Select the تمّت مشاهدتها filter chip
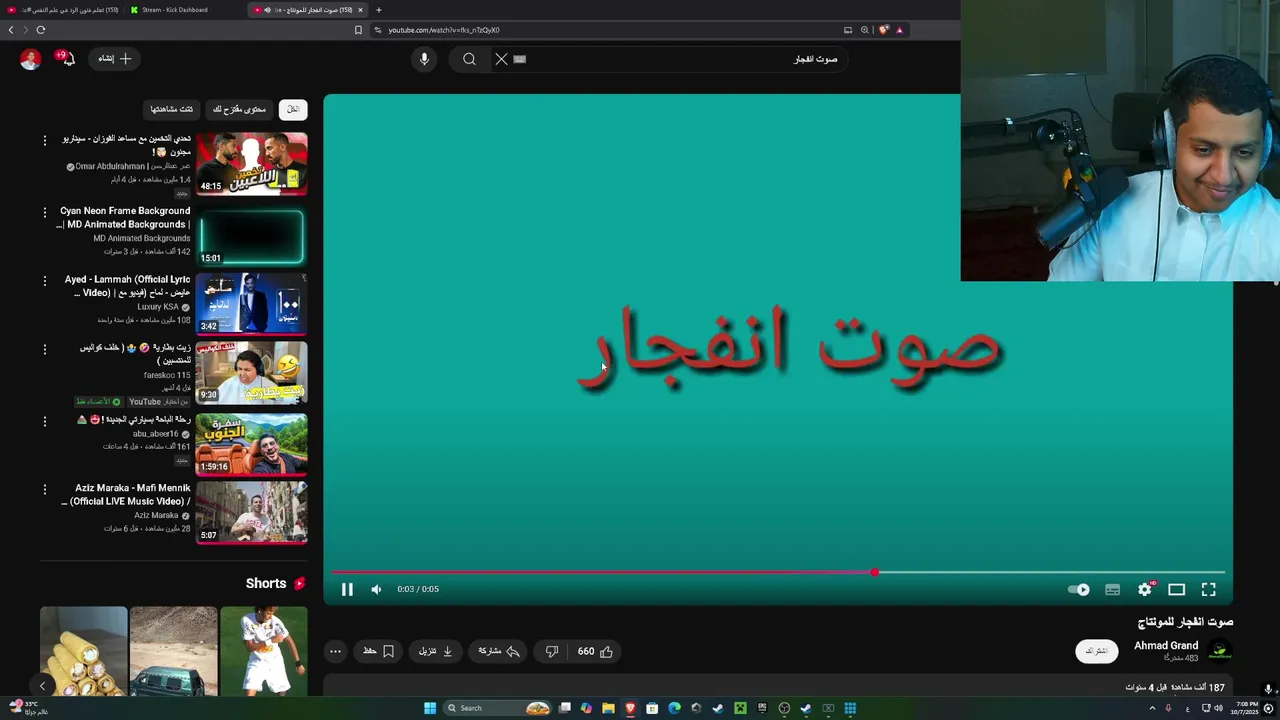 172,109
